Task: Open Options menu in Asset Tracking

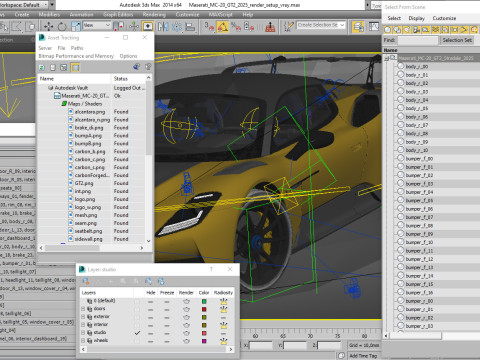Action: (x=128, y=56)
